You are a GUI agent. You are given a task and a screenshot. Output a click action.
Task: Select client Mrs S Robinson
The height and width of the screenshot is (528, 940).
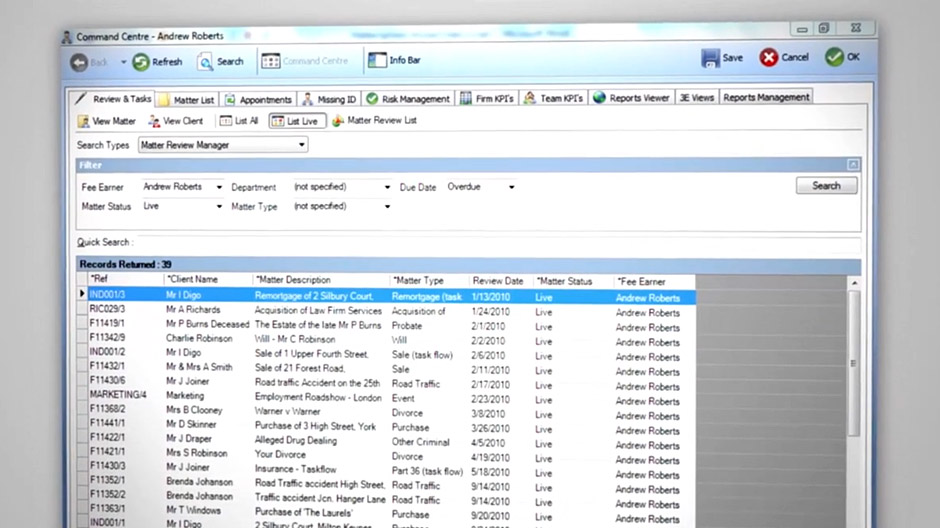pos(197,453)
